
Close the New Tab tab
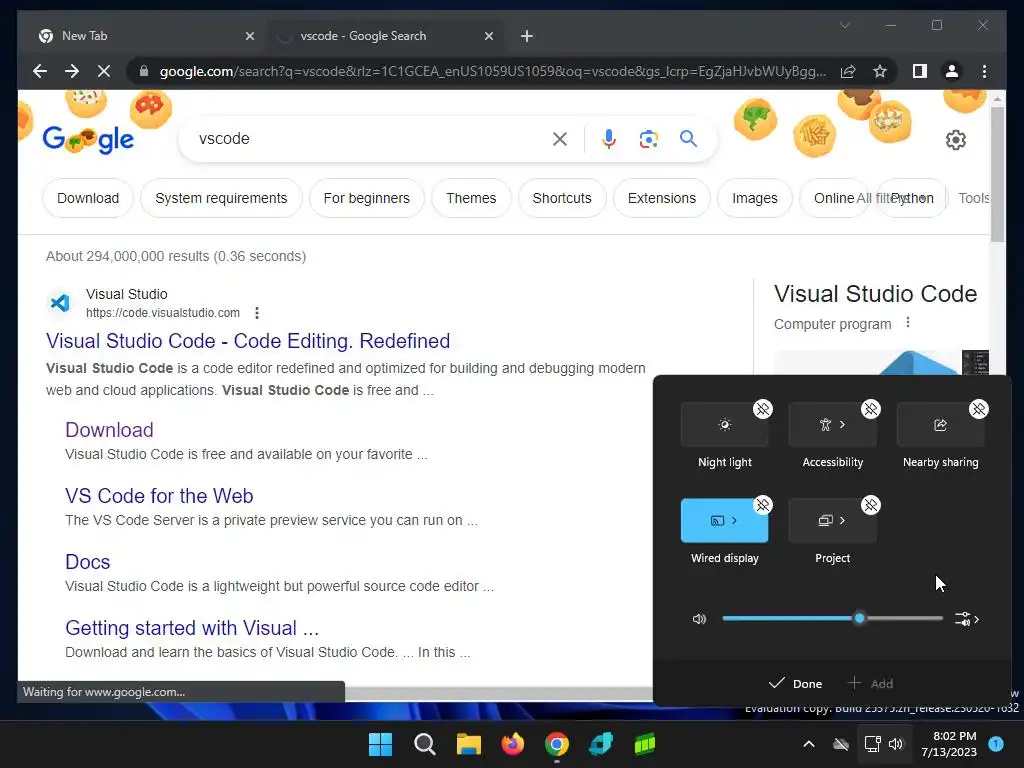pyautogui.click(x=249, y=37)
